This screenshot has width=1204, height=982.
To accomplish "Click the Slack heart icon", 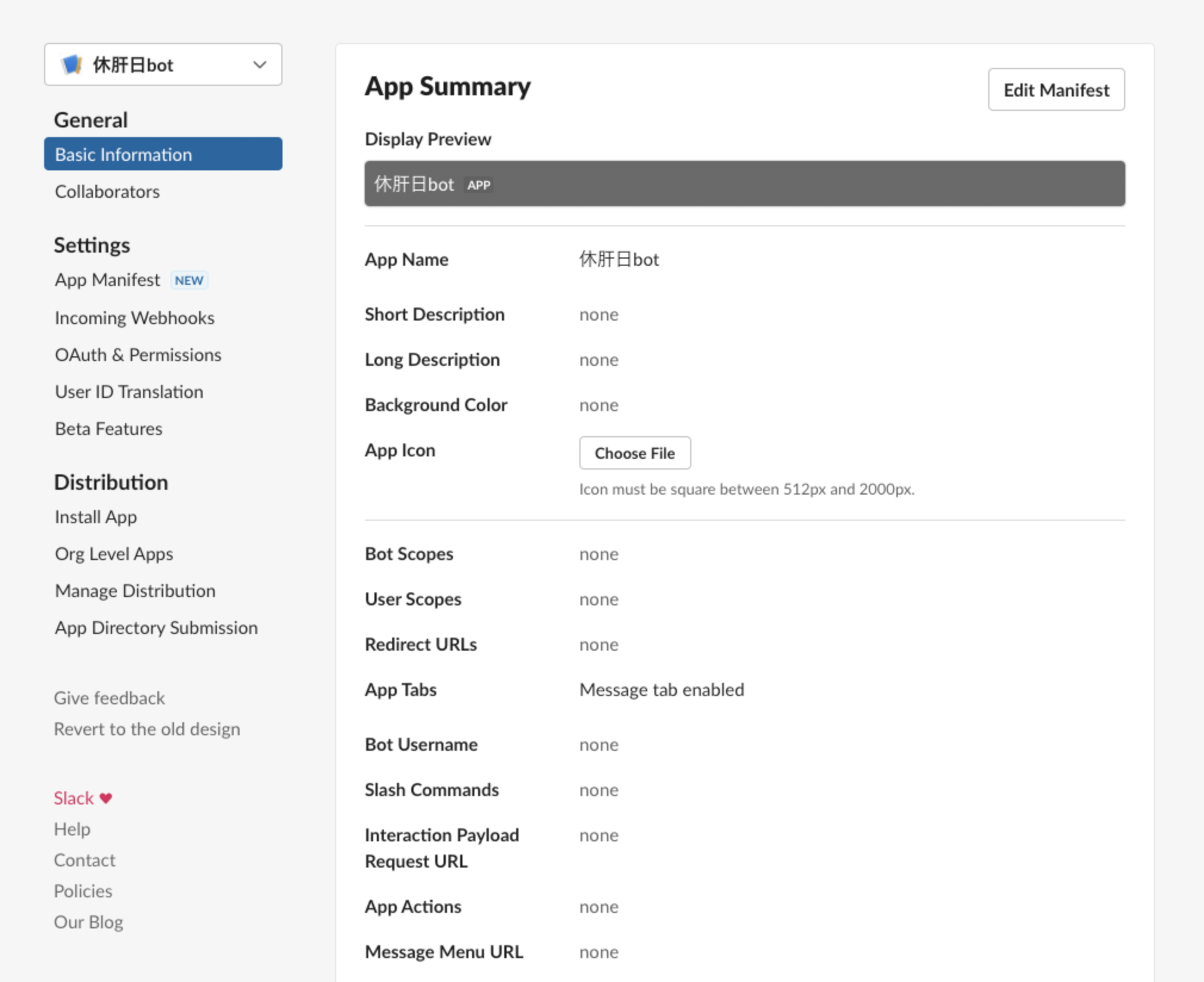I will (105, 797).
